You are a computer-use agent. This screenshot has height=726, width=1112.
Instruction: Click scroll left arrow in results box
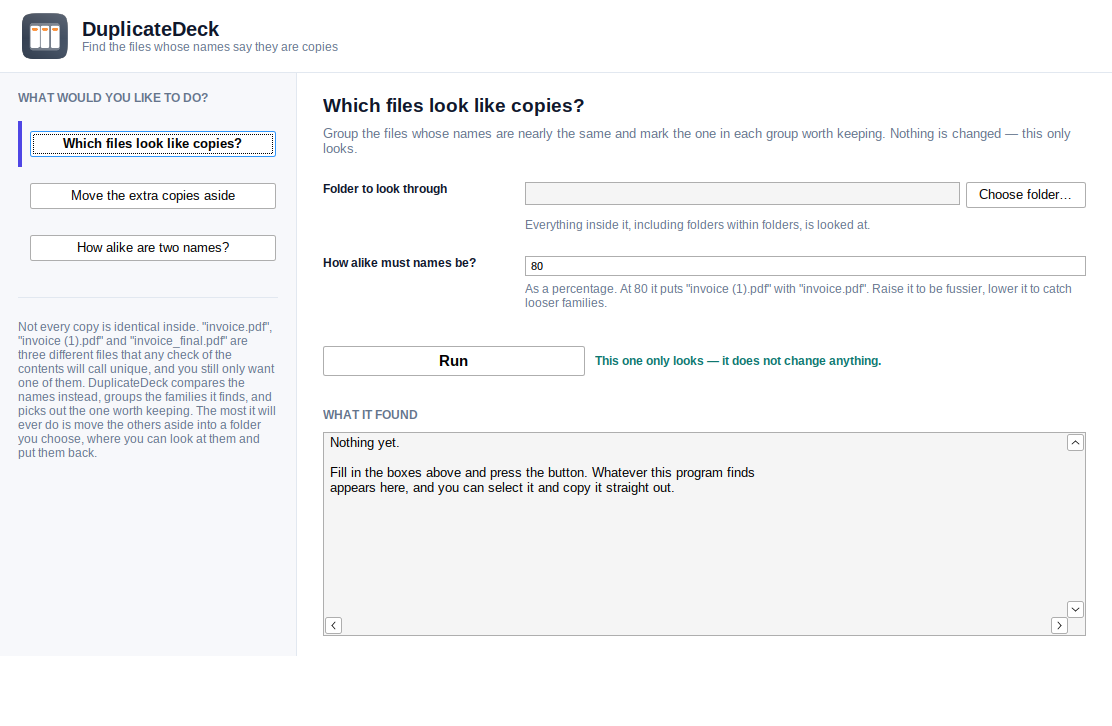[333, 625]
